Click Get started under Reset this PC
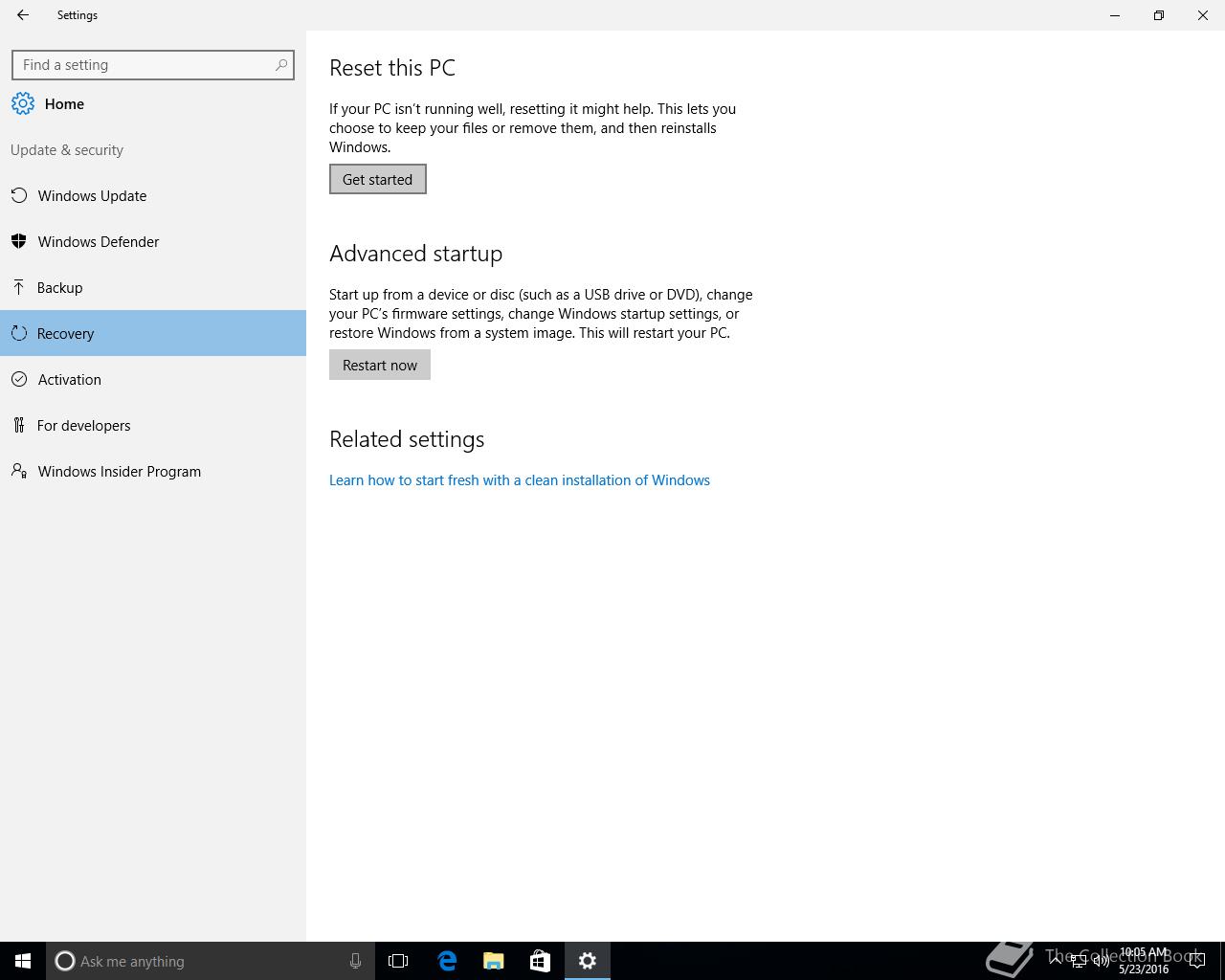 378,179
